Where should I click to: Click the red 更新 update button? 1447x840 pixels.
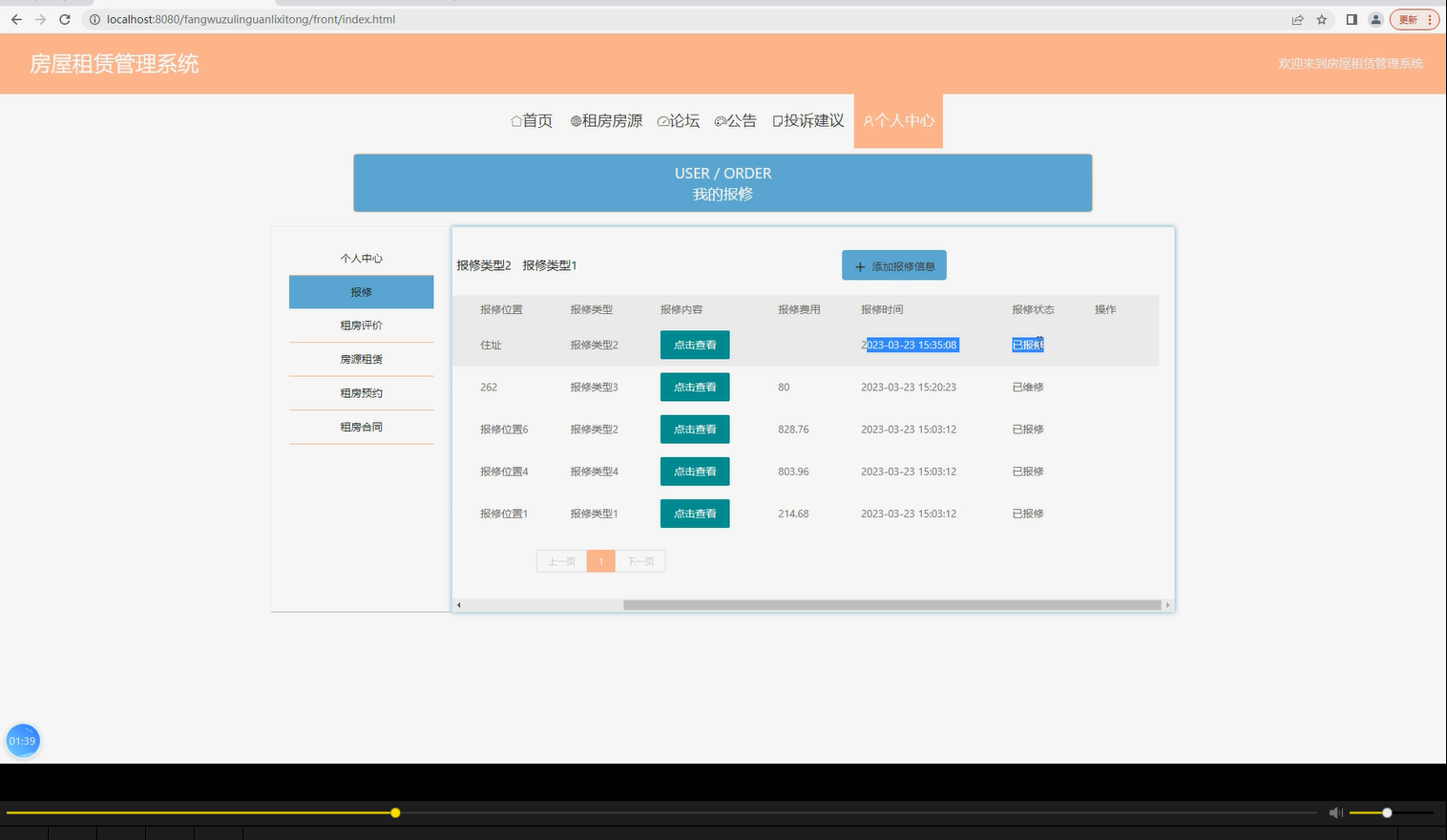tap(1414, 19)
